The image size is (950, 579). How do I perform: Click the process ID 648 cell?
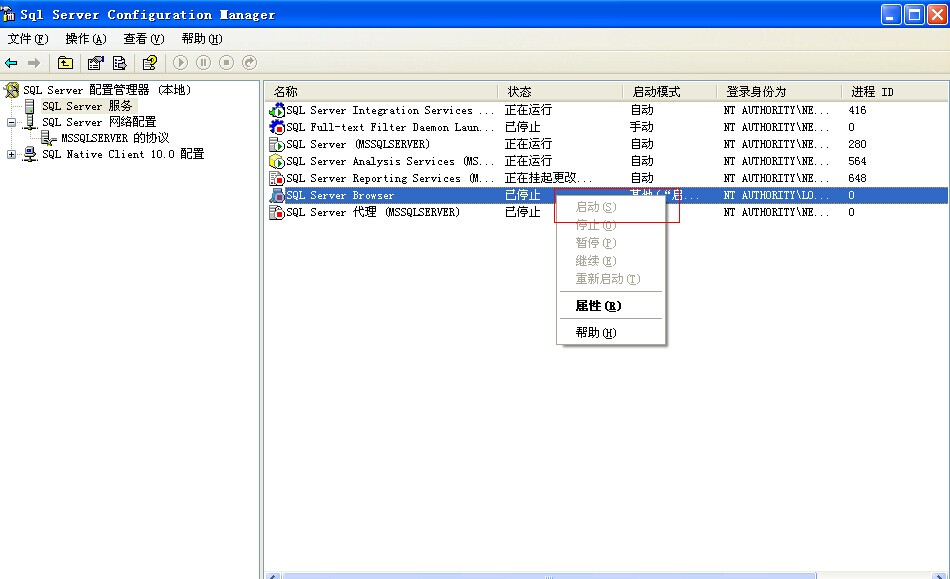pos(857,178)
